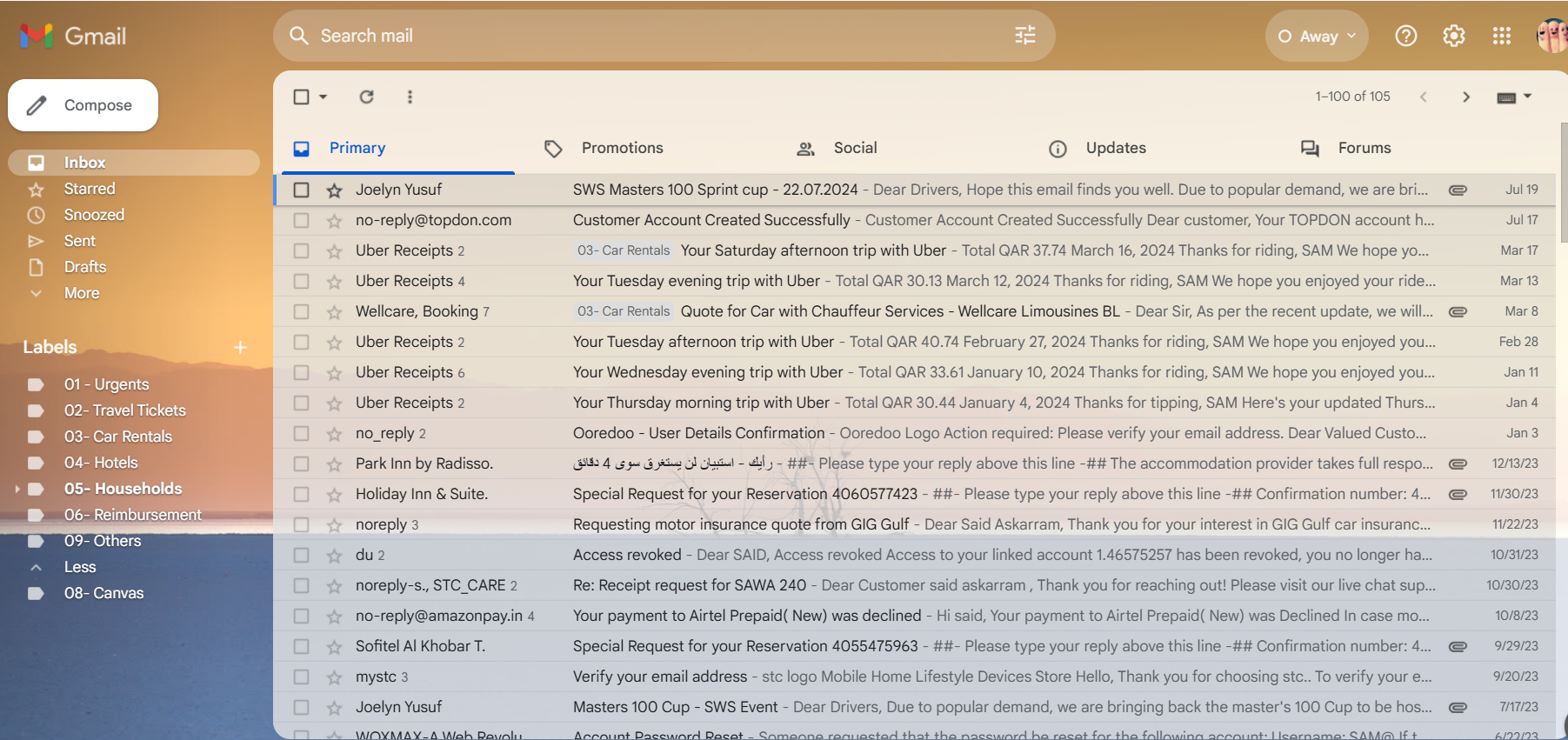Click the Compose button
Viewport: 1568px width, 740px height.
(83, 105)
